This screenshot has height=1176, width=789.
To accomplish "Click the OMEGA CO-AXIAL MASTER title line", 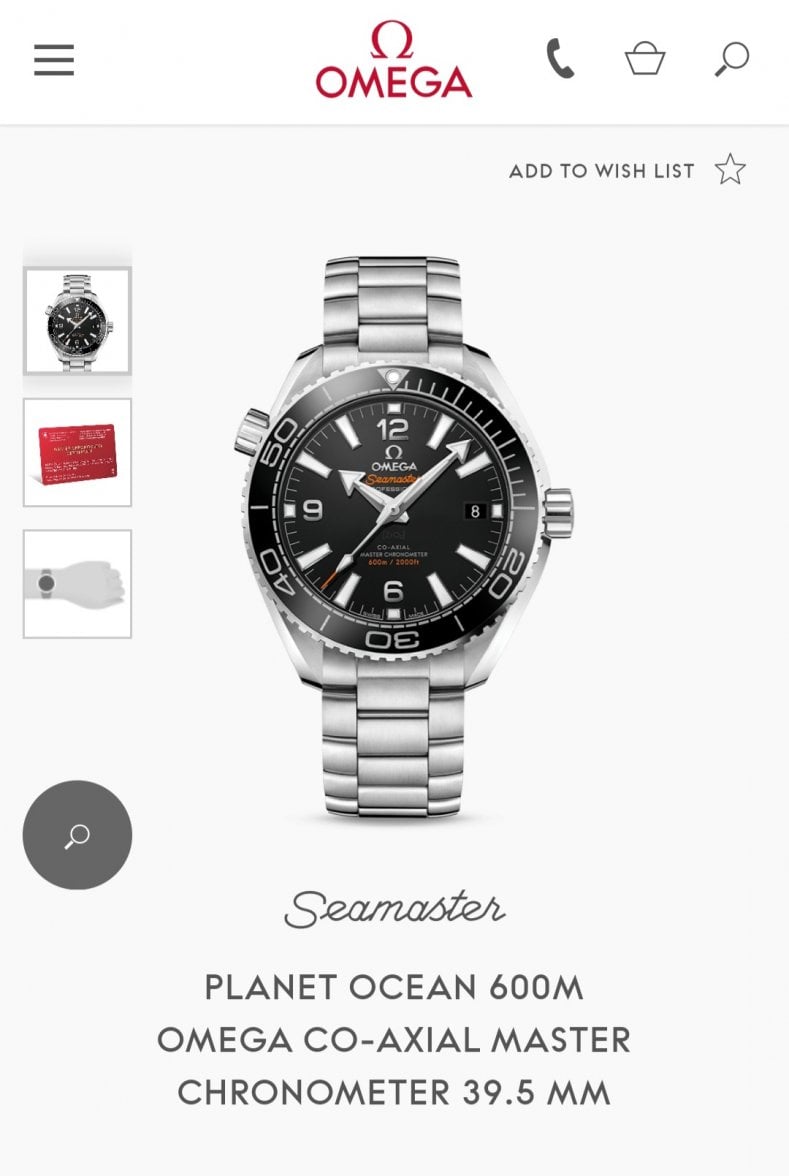I will (x=394, y=1040).
